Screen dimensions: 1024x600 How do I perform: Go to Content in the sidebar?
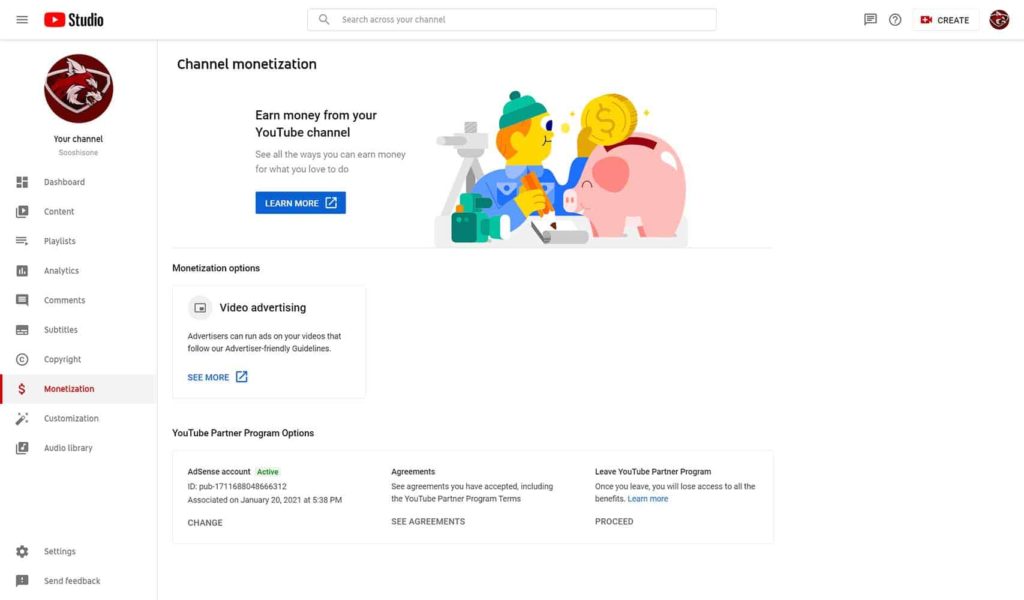click(x=59, y=212)
